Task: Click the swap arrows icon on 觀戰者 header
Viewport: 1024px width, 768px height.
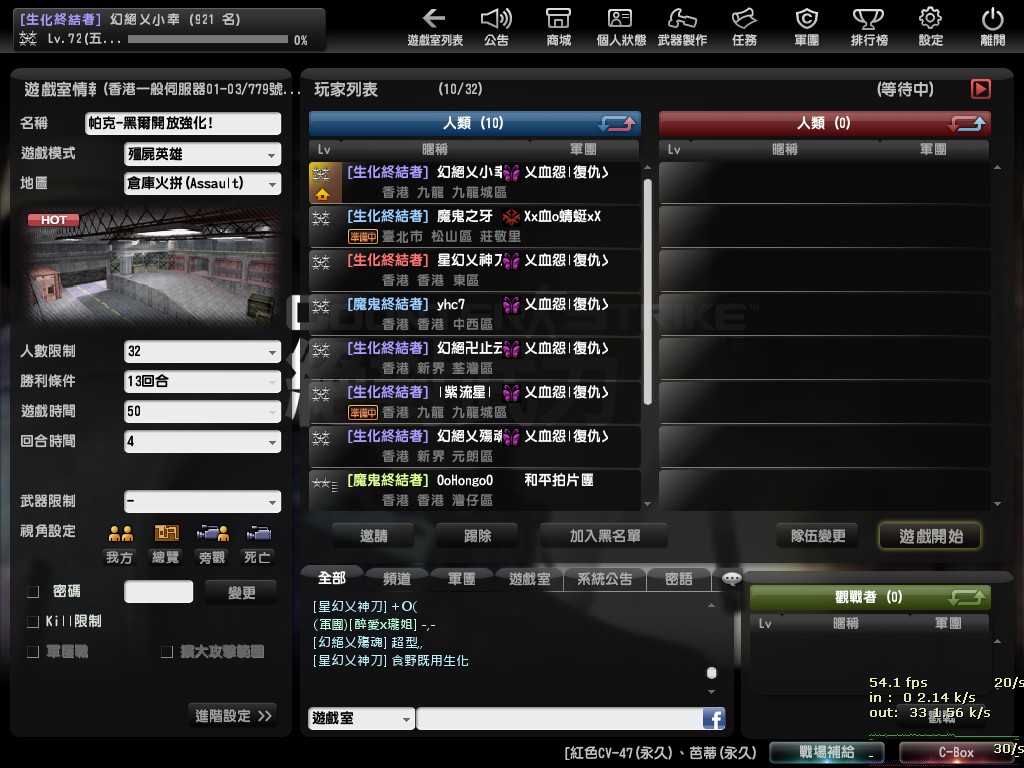Action: pos(967,597)
